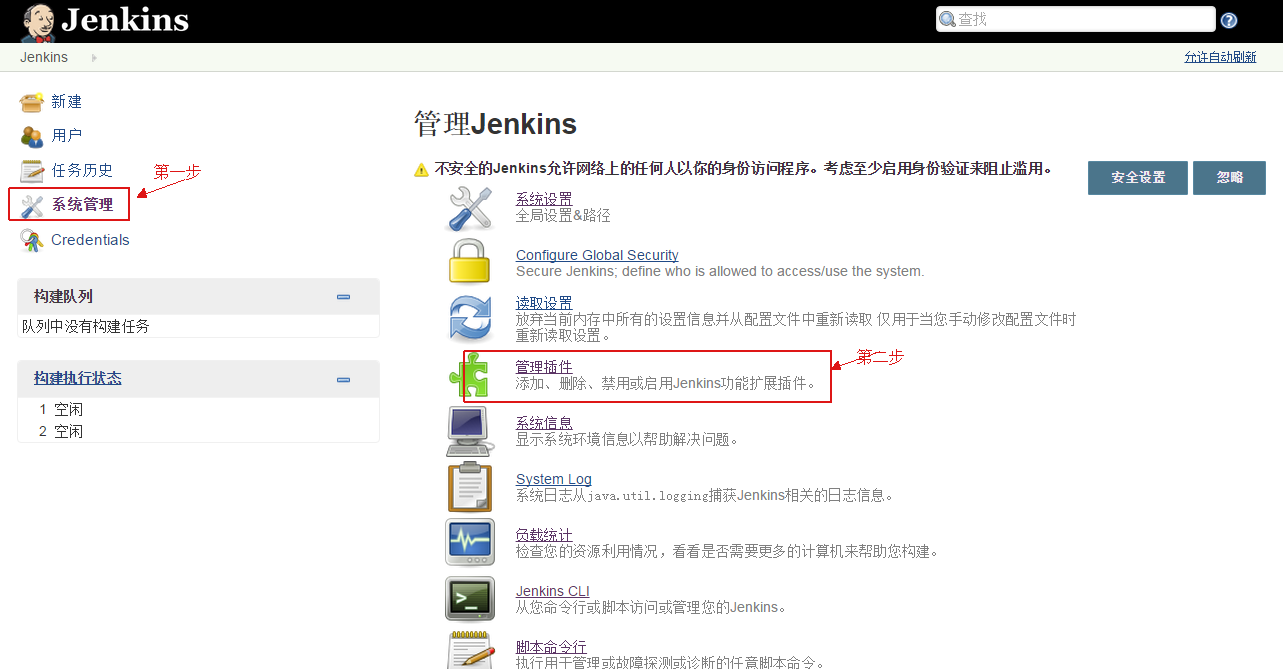
Task: Click the System Log clipboard icon
Action: 469,487
